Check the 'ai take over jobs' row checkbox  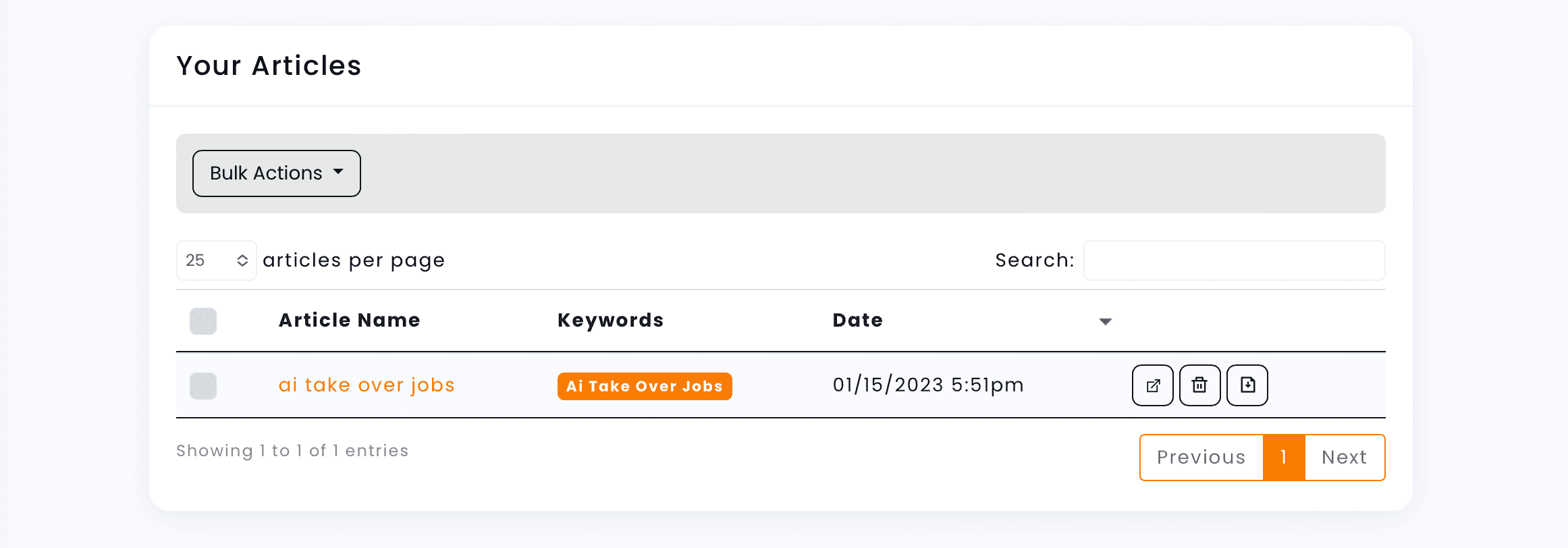[x=202, y=385]
